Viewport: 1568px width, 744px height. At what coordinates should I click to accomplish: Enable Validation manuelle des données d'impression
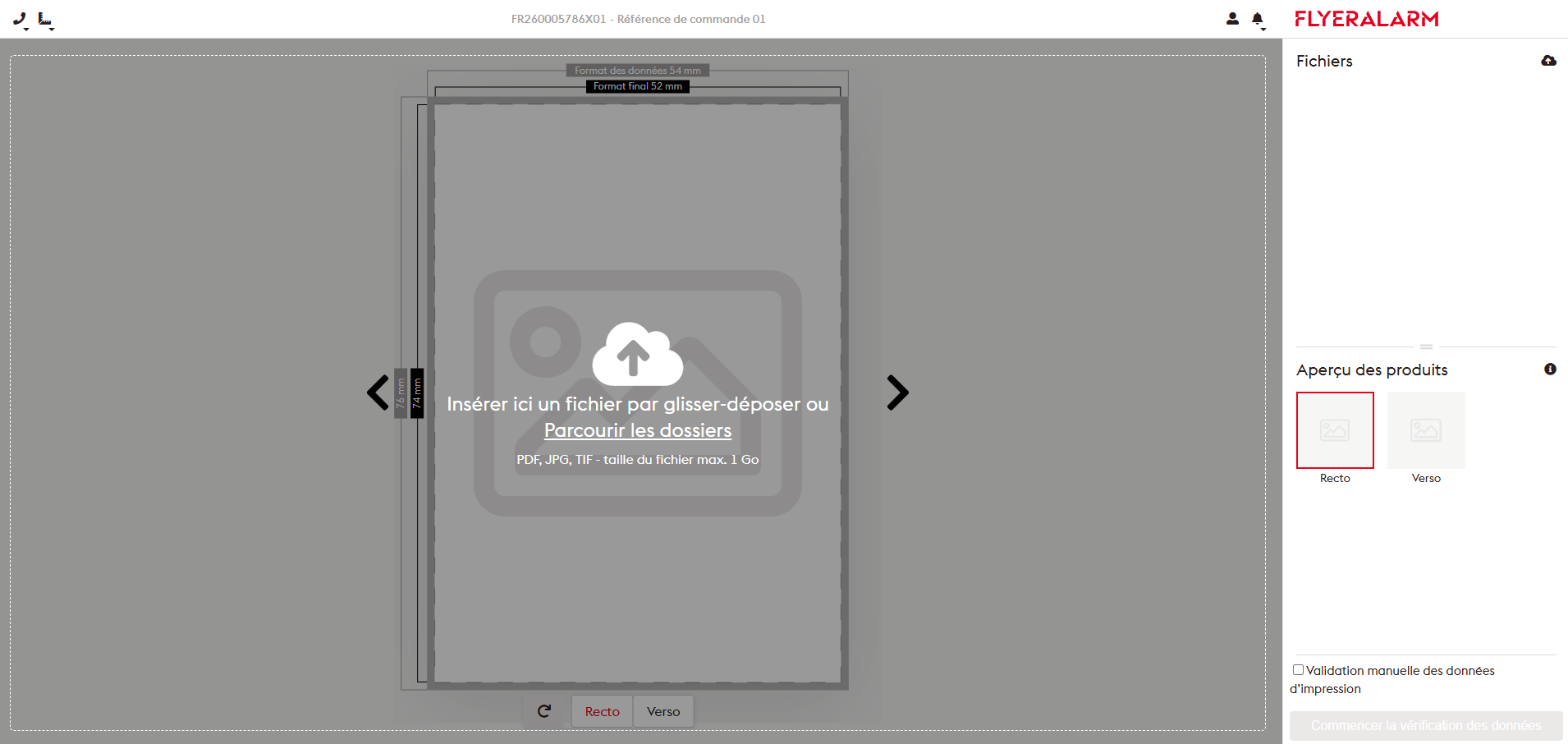click(1299, 670)
